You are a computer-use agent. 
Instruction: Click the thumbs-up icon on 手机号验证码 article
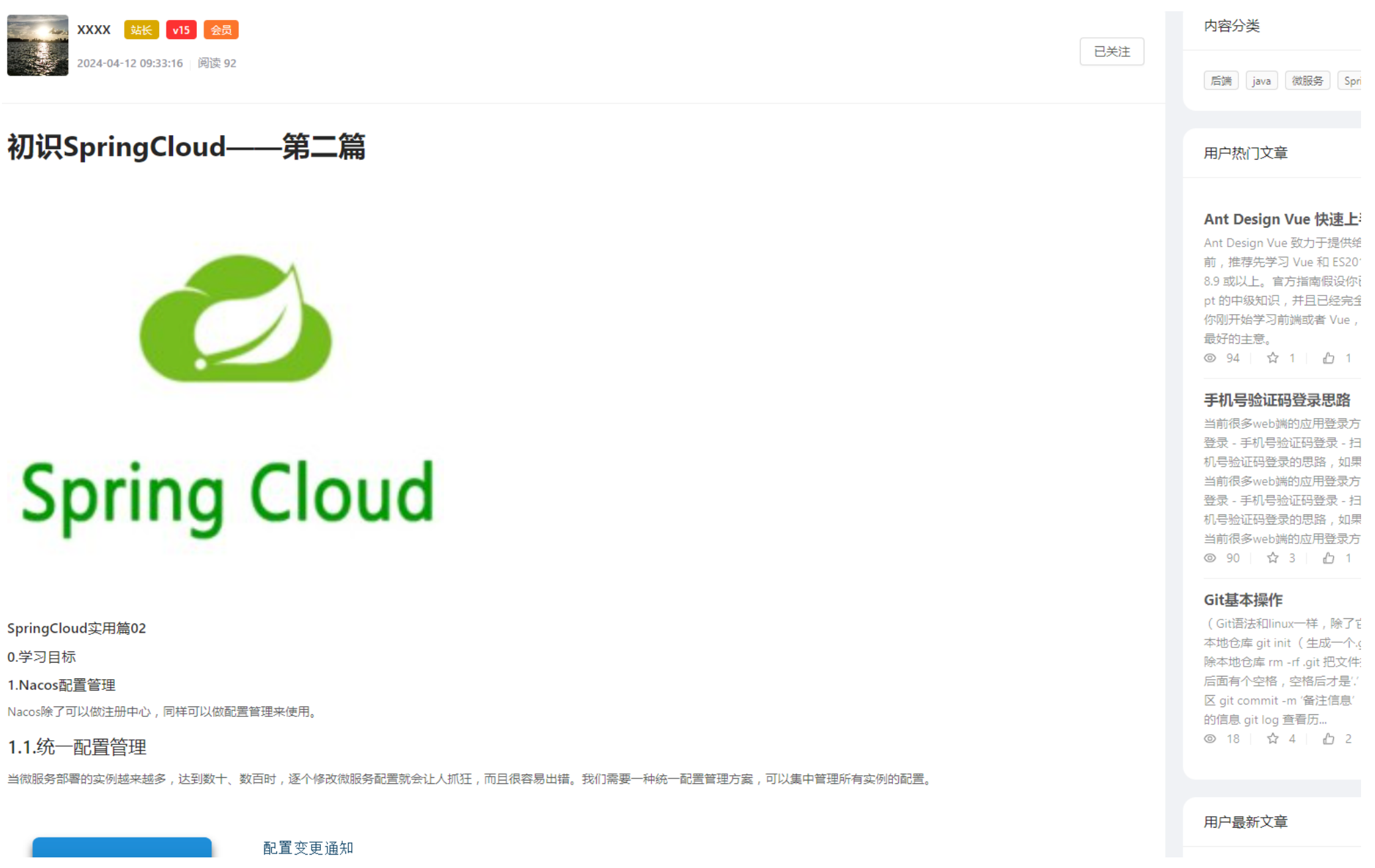pyautogui.click(x=1328, y=559)
